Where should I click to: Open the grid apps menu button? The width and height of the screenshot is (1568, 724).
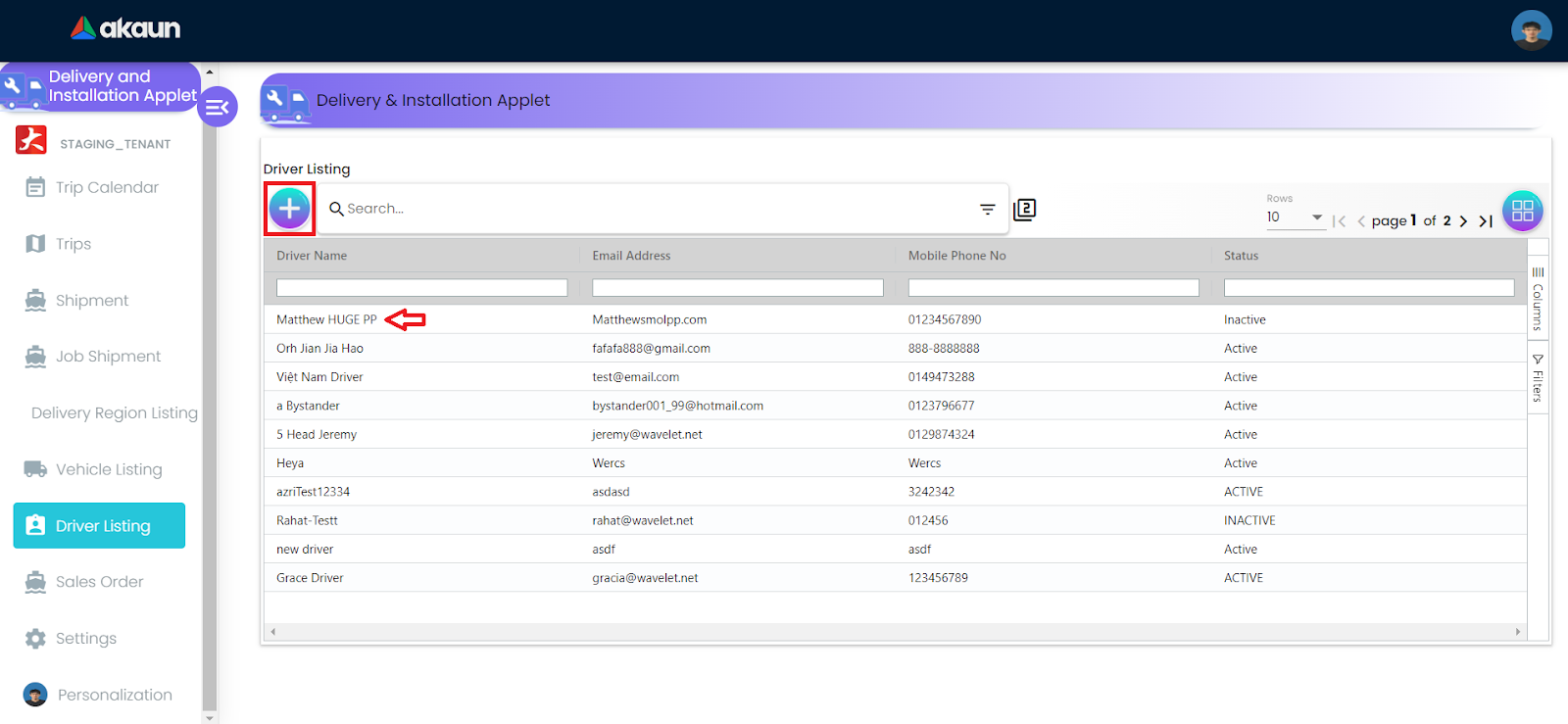coord(1522,211)
